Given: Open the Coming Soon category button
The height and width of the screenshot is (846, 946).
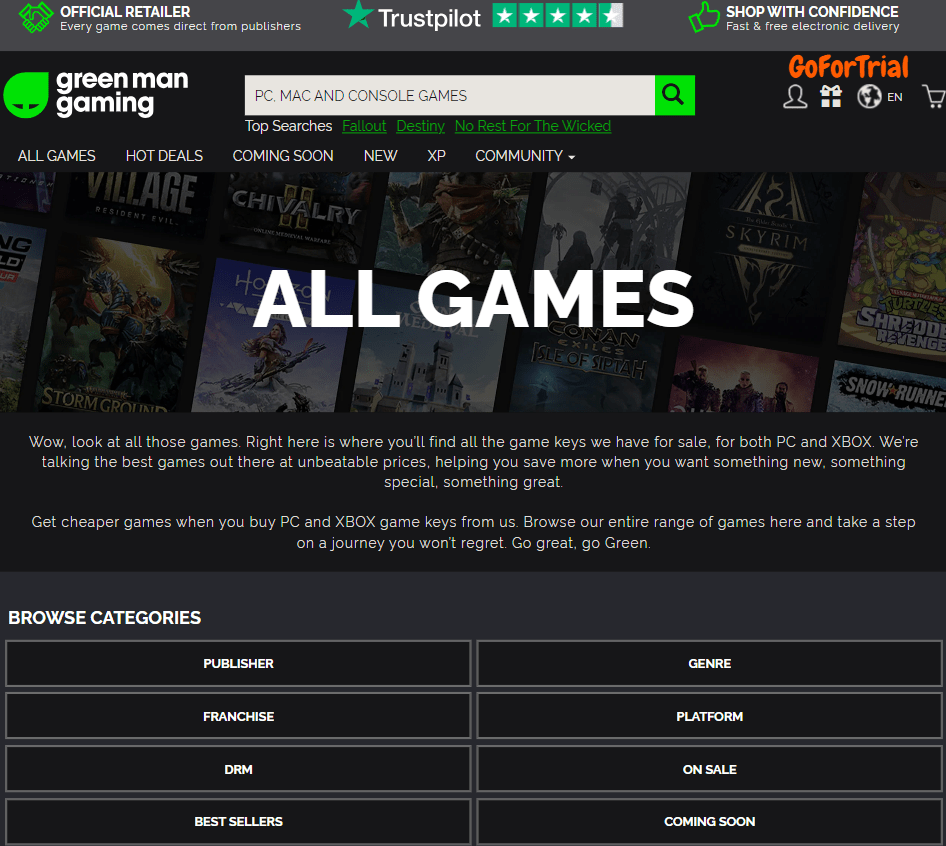Looking at the screenshot, I should (x=710, y=822).
